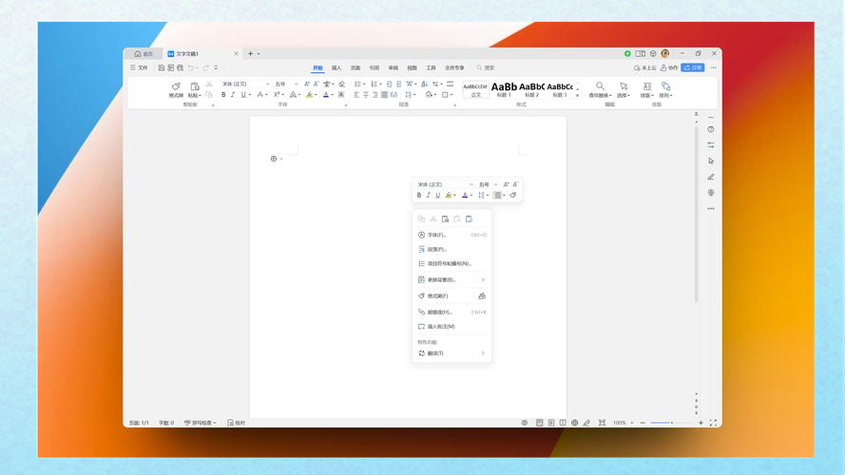The width and height of the screenshot is (845, 475).
Task: Choose Bullets and Numbering in context menu
Action: click(452, 264)
